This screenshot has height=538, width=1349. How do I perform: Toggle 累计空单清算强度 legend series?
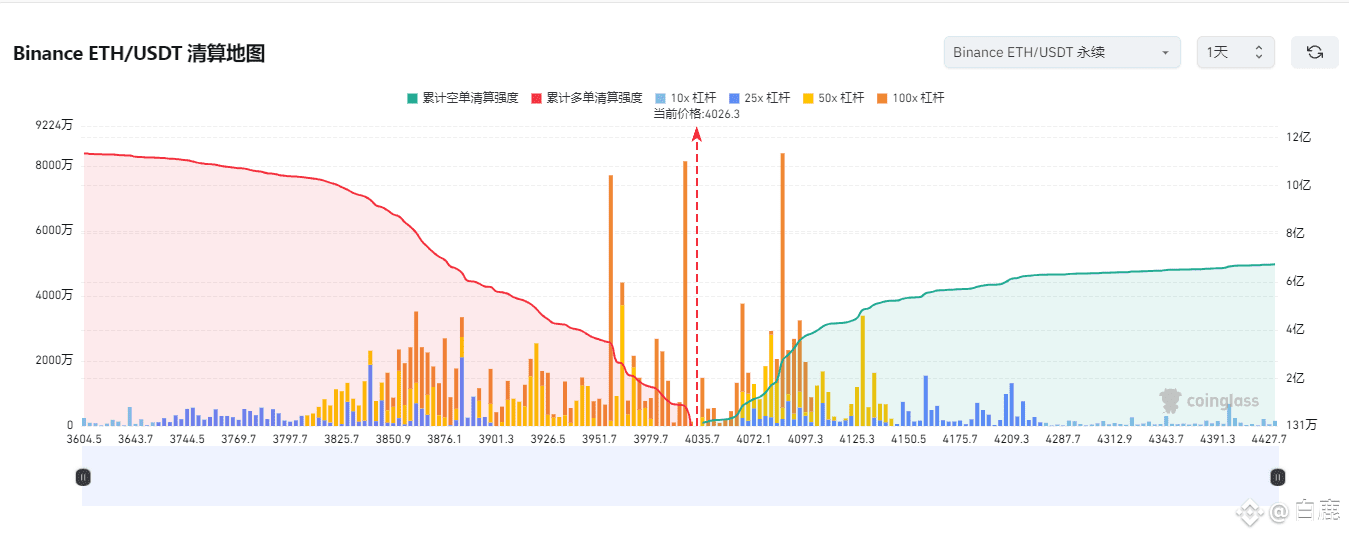pyautogui.click(x=462, y=98)
